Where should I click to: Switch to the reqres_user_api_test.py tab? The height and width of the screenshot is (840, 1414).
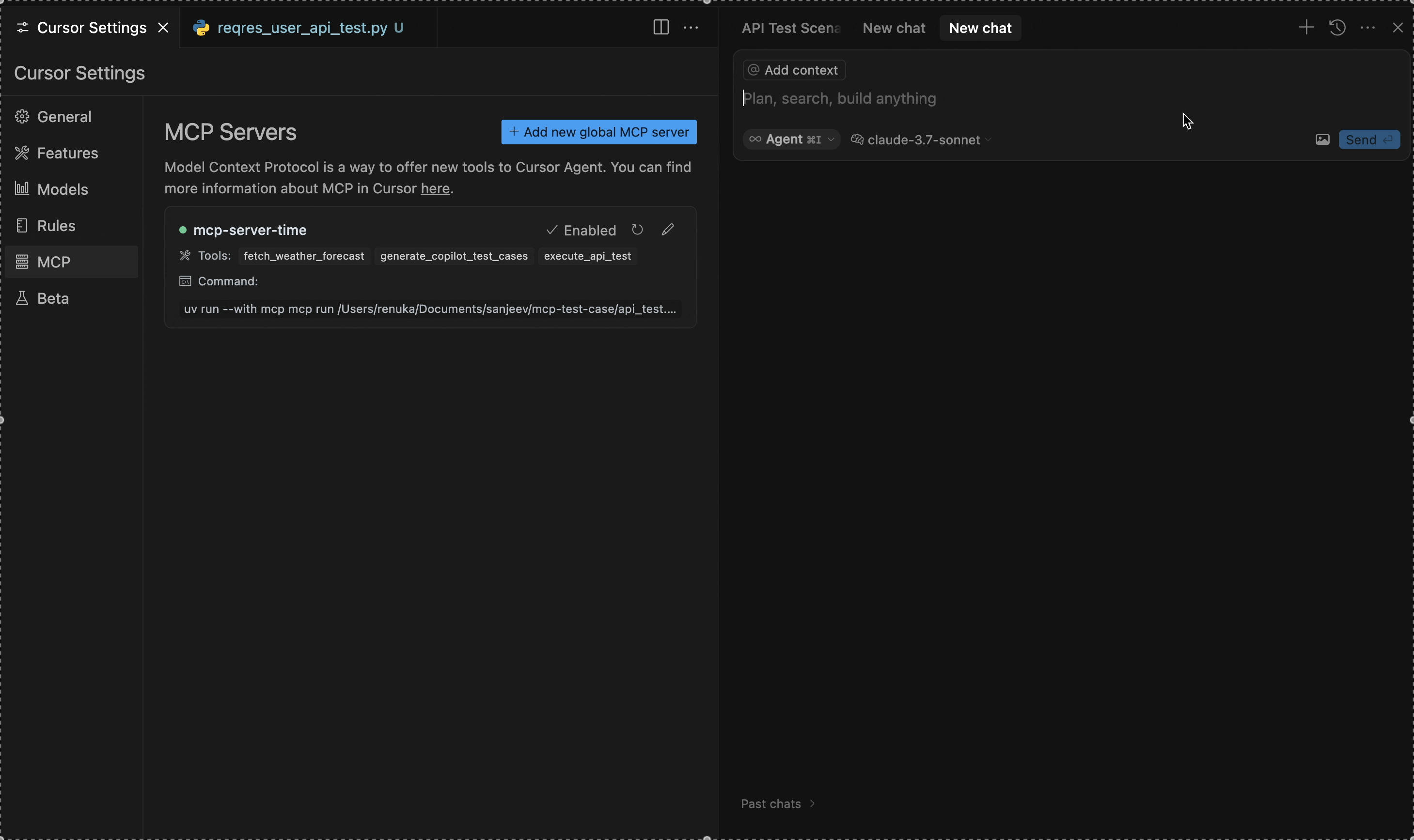pos(302,28)
